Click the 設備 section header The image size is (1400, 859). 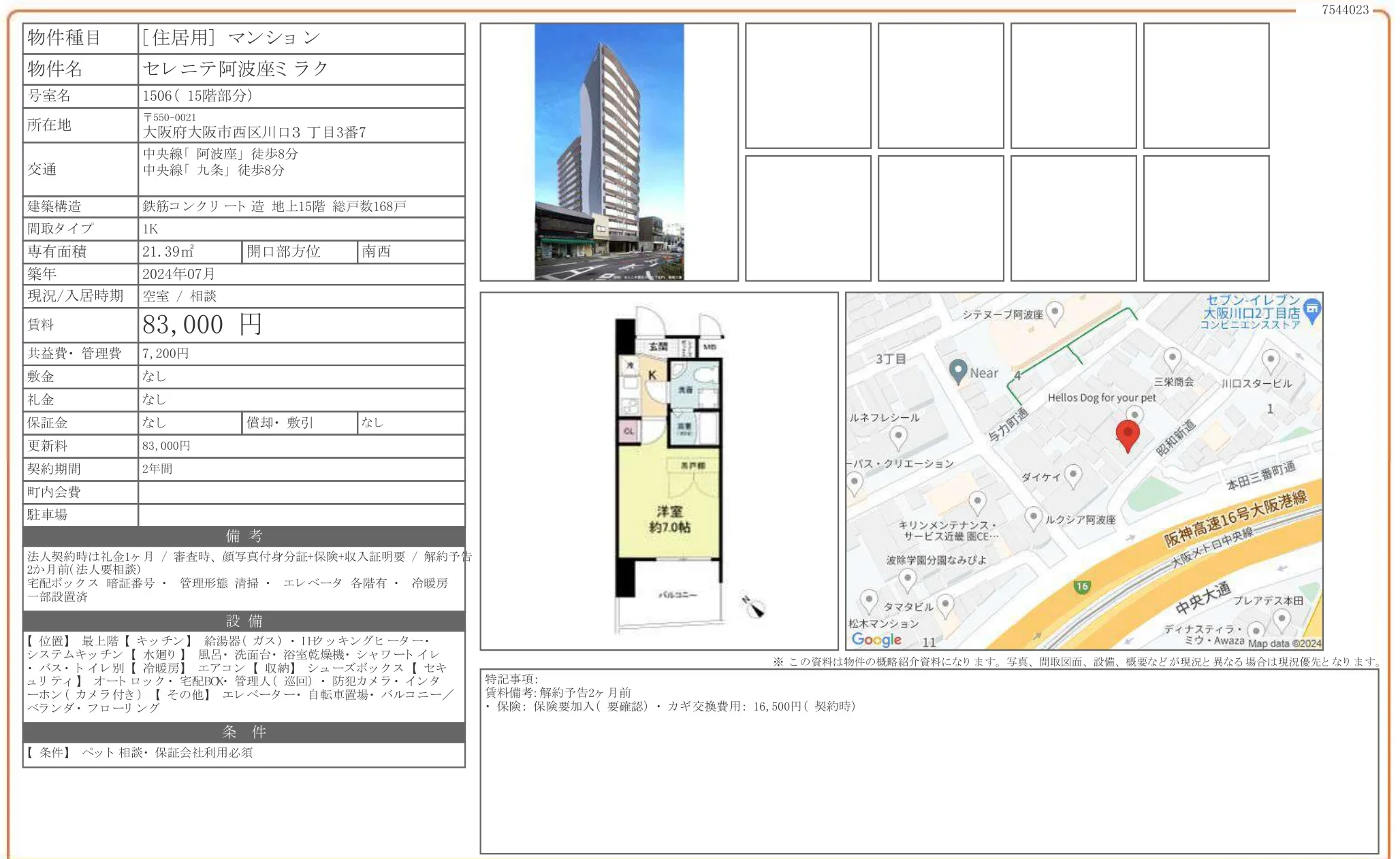tap(244, 621)
